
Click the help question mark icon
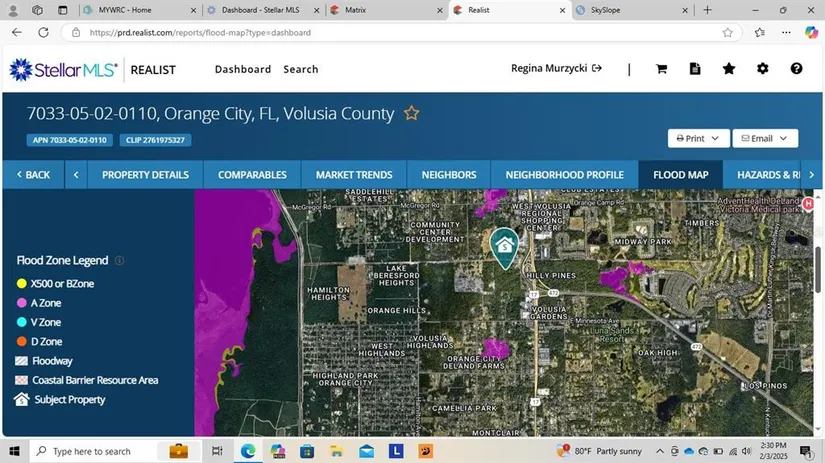pos(796,69)
